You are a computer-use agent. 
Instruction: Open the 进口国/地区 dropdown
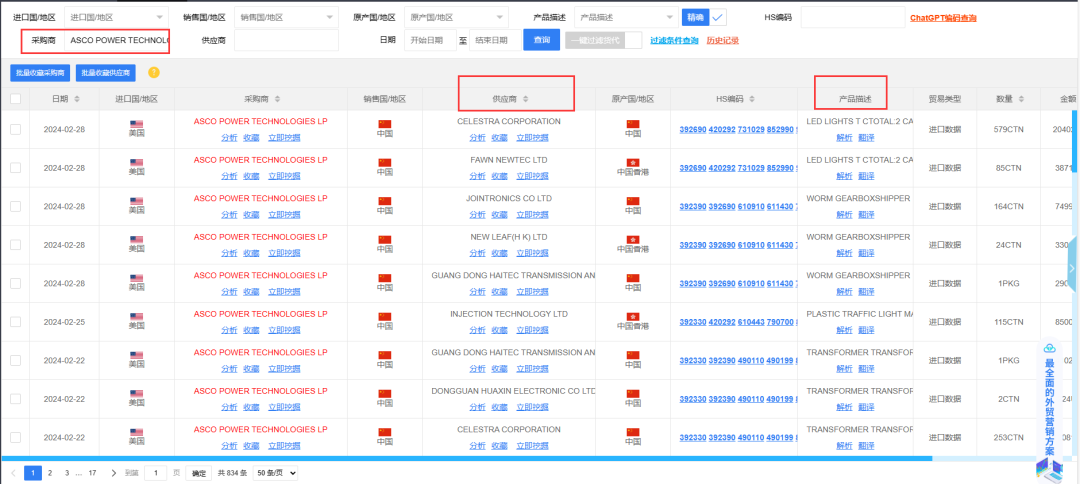tap(116, 17)
